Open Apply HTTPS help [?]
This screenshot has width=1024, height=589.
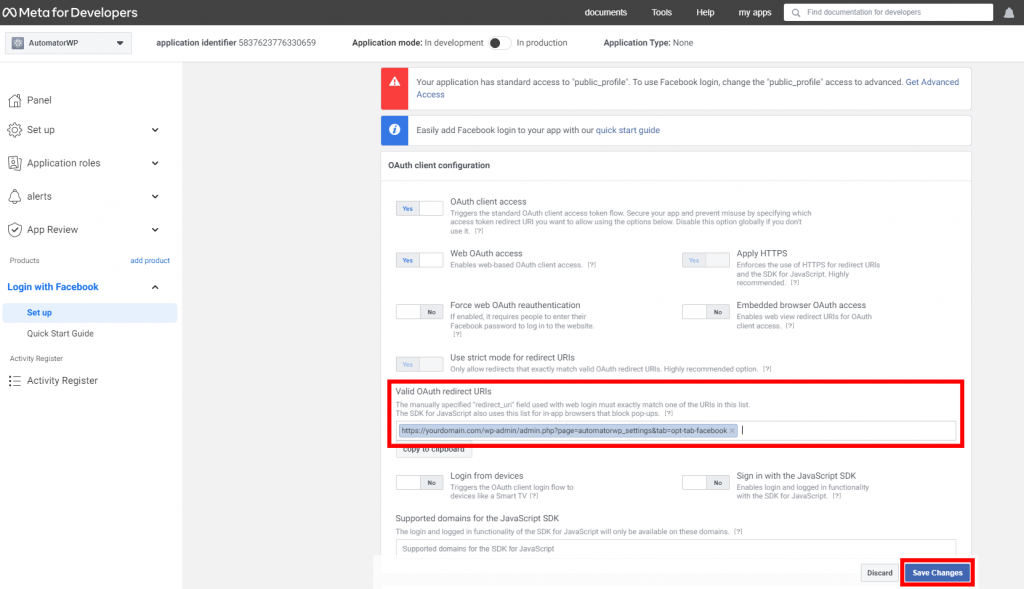click(x=795, y=283)
